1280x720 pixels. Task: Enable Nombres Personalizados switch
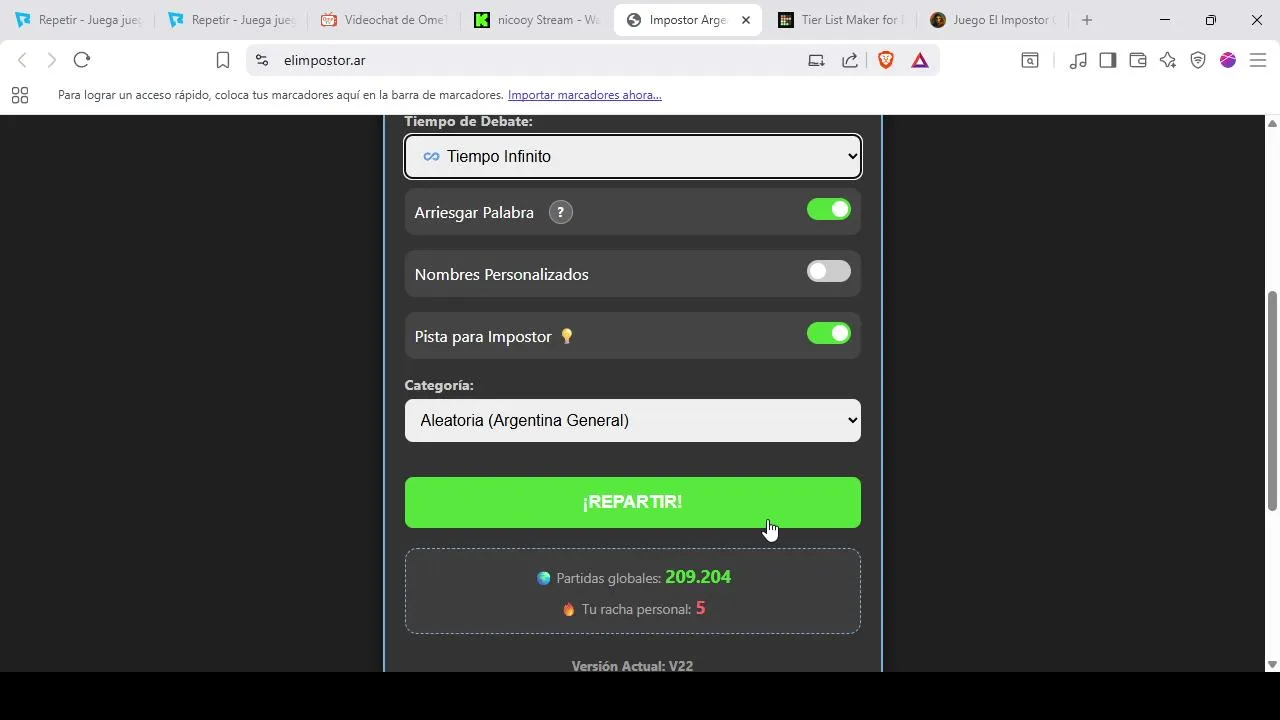click(x=829, y=271)
